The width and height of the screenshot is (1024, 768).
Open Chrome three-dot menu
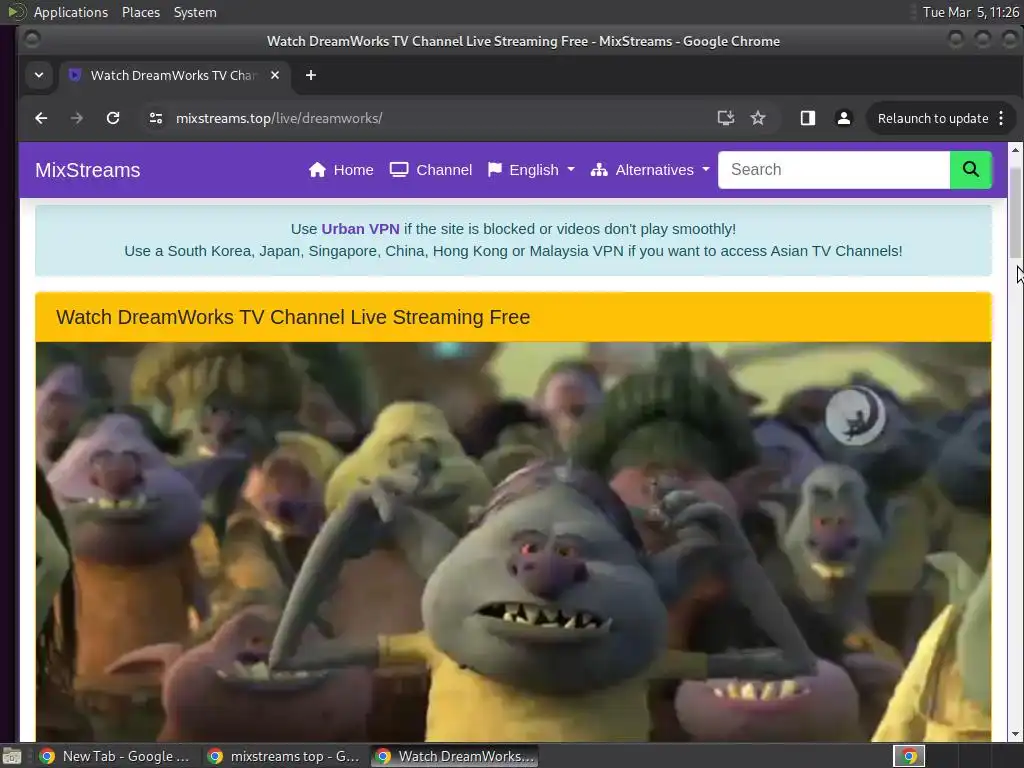(x=1001, y=118)
